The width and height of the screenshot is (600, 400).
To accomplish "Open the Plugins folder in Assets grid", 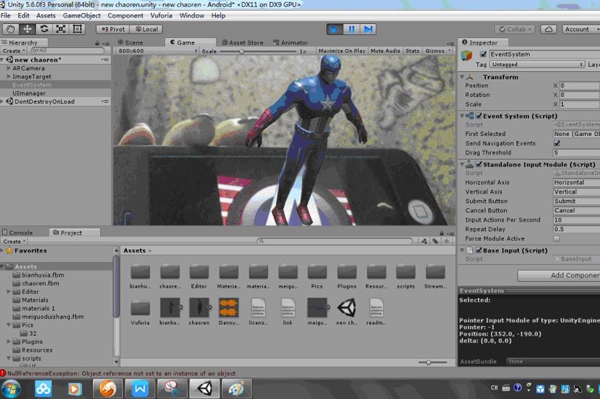I will (347, 276).
